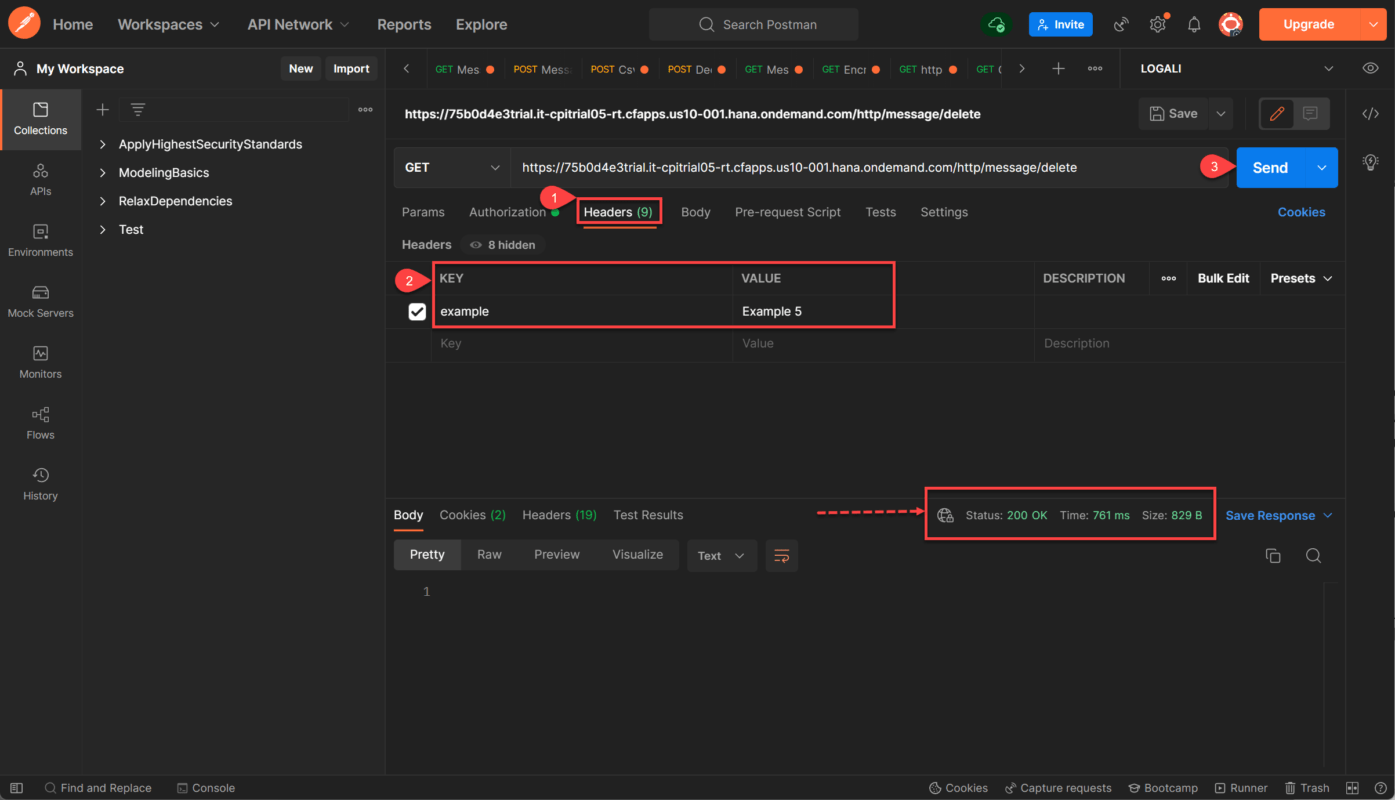This screenshot has width=1395, height=800.
Task: Click the environment quick look eye icon
Action: pyautogui.click(x=1370, y=69)
